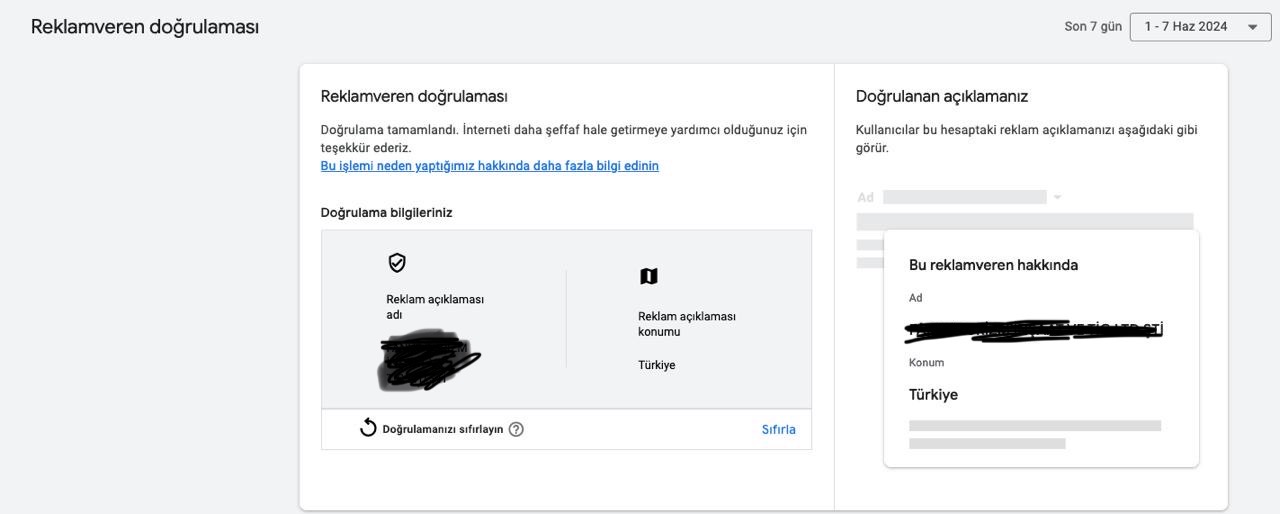Click the small dropdown arrow beside Ad preview

[1057, 197]
